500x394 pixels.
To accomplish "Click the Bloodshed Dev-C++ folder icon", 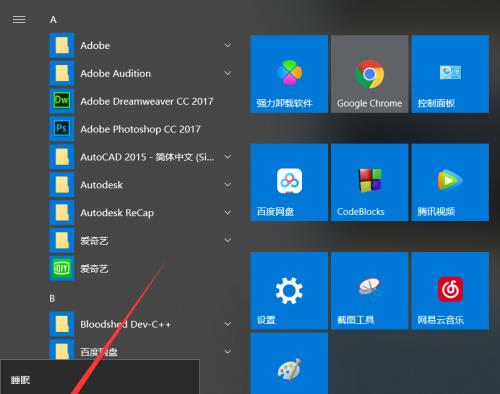I will 62,324.
